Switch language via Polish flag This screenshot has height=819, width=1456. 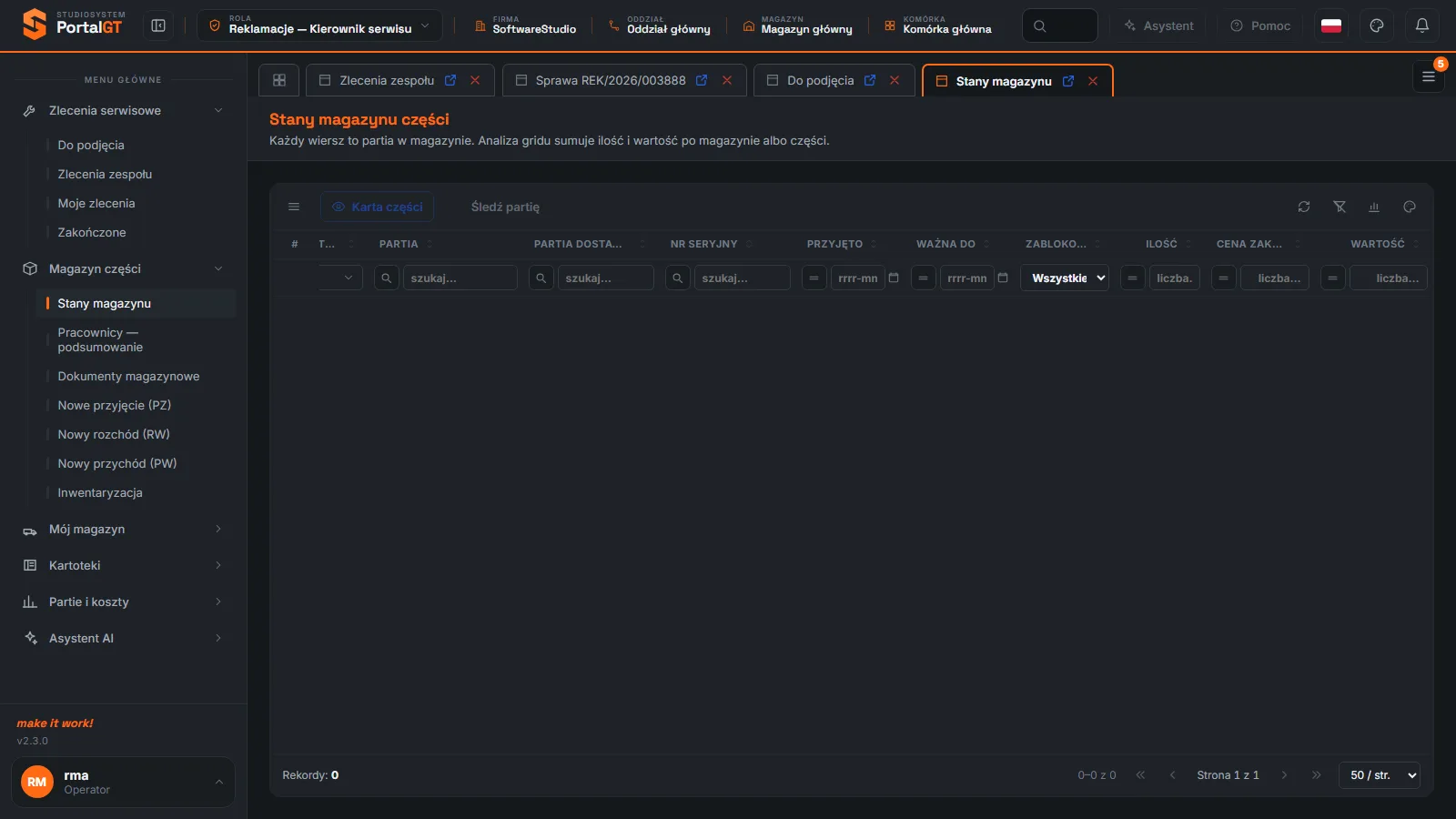[x=1331, y=25]
